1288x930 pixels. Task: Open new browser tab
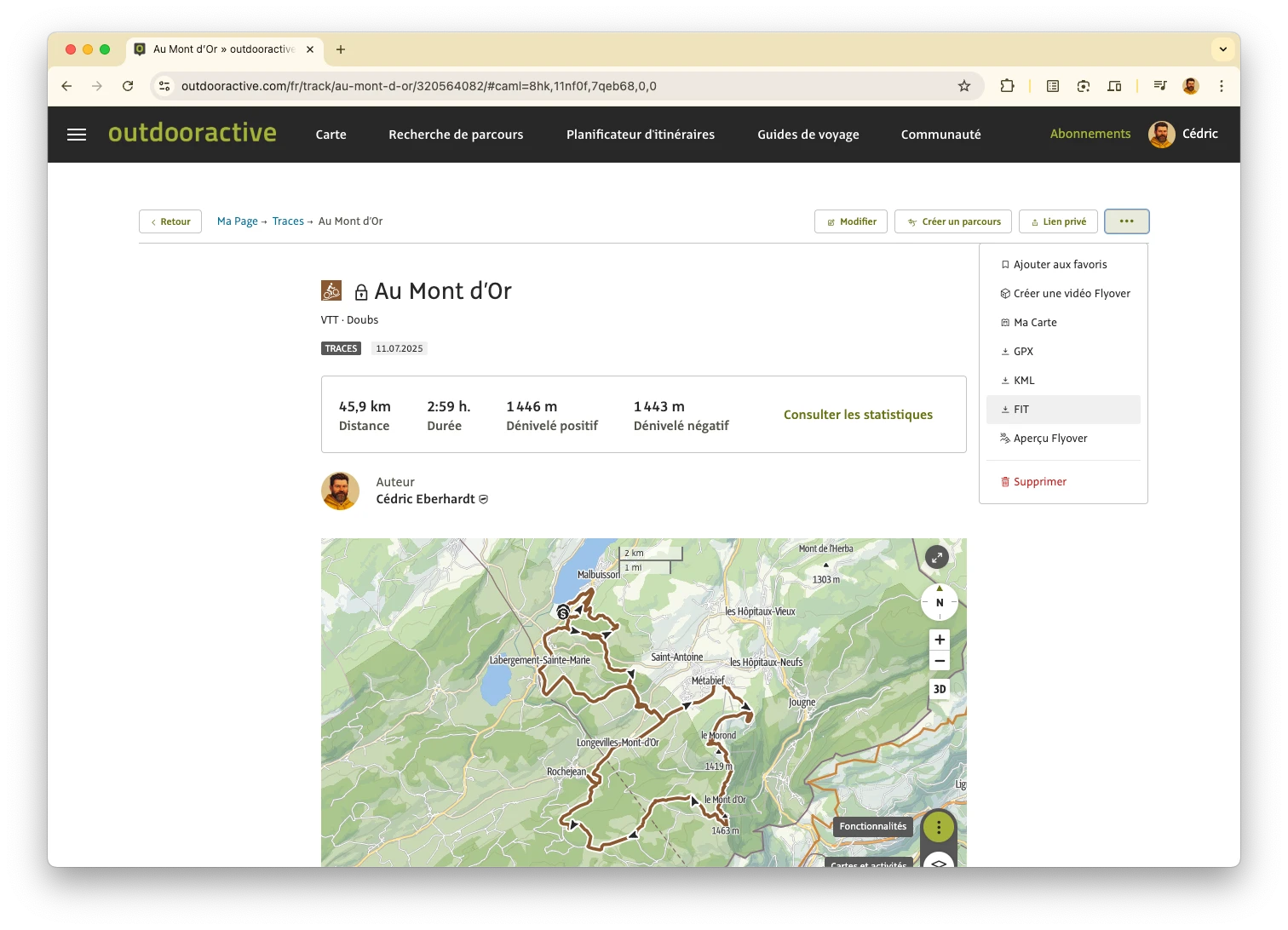point(341,49)
